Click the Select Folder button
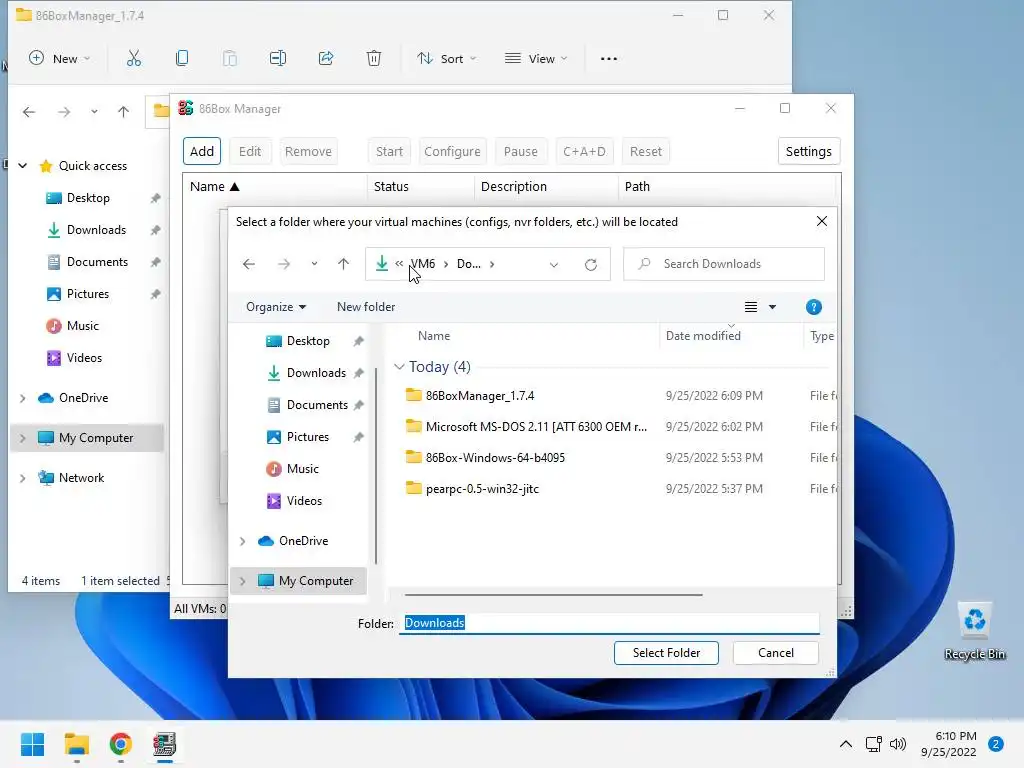This screenshot has width=1024, height=768. tap(666, 652)
